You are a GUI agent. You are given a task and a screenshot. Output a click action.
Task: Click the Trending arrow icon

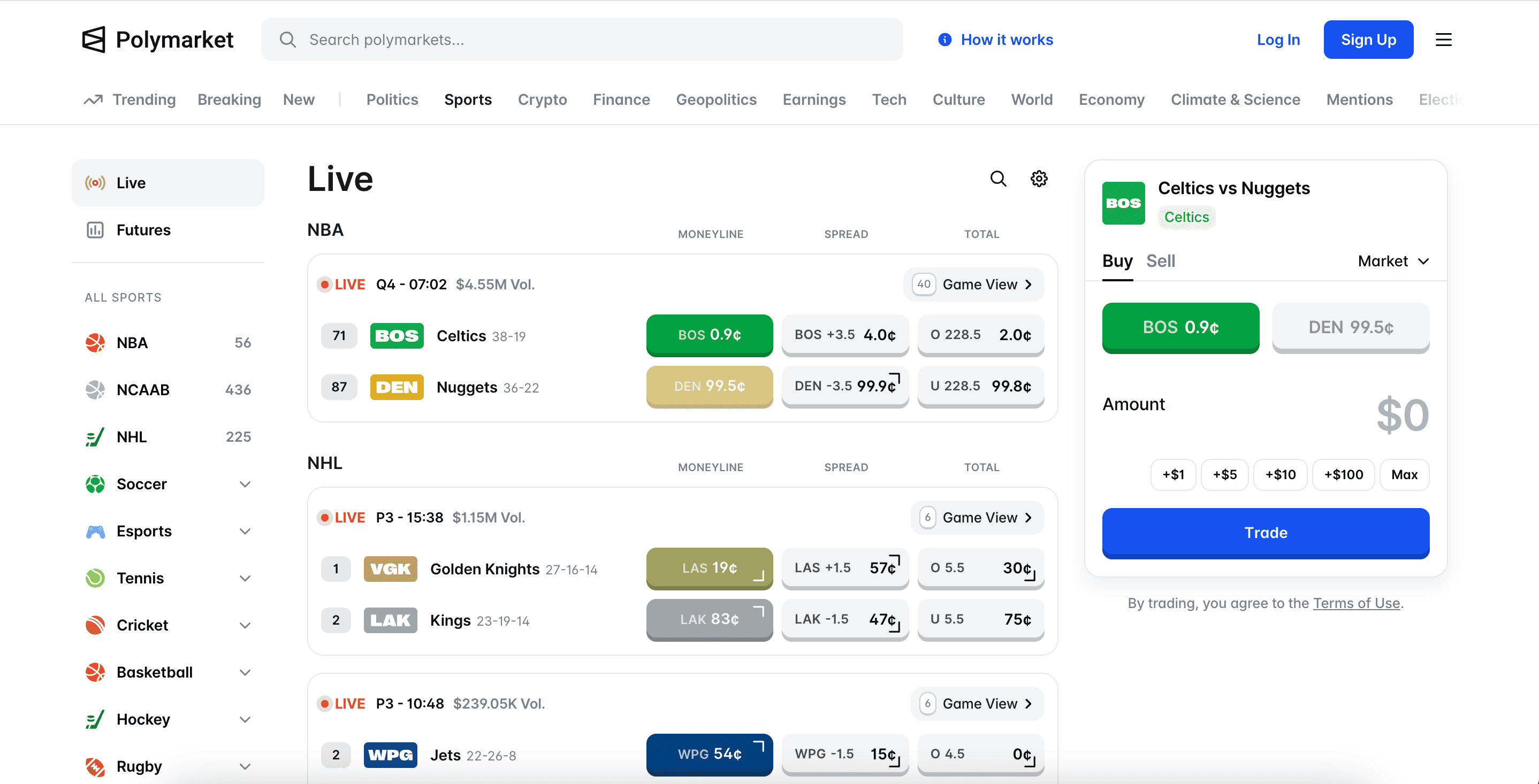[93, 99]
